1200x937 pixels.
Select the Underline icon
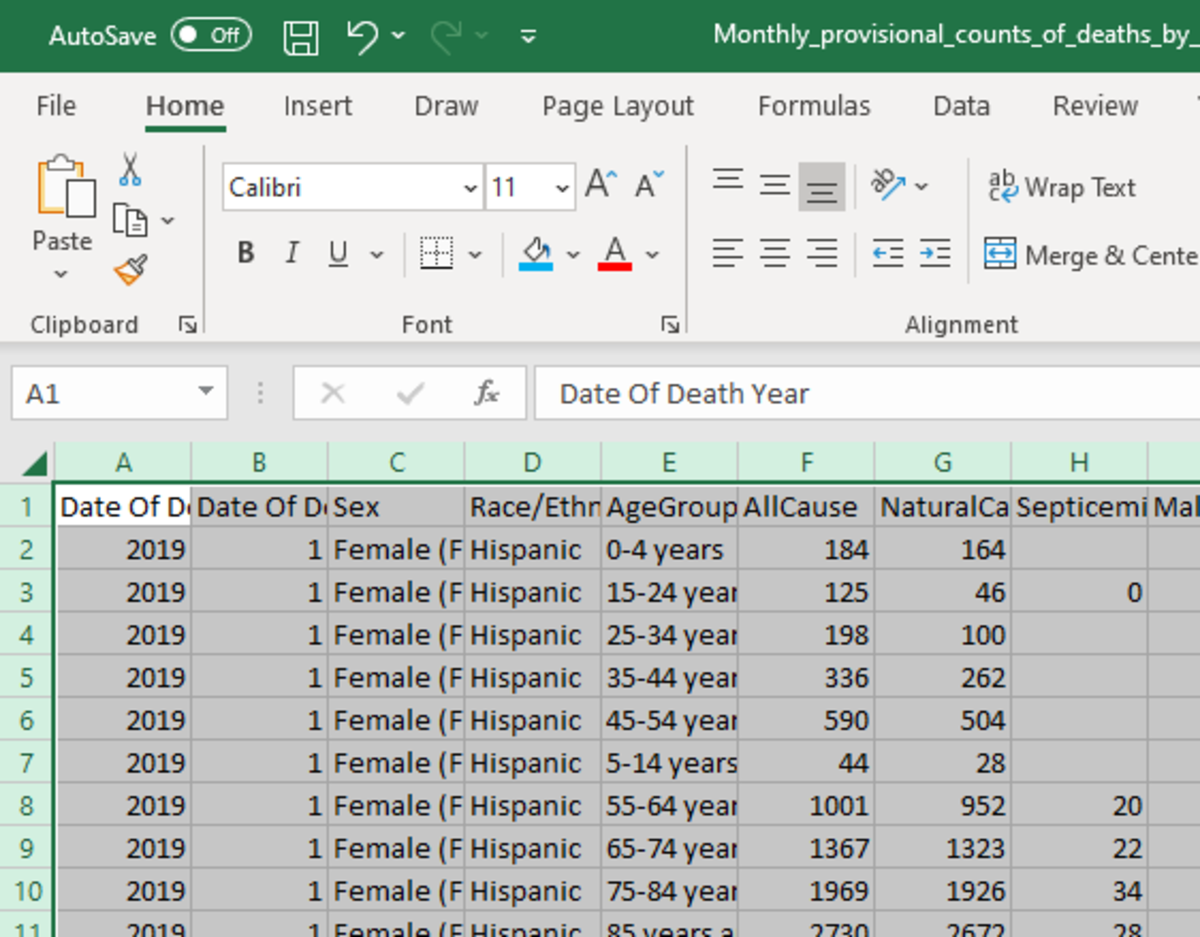[337, 252]
